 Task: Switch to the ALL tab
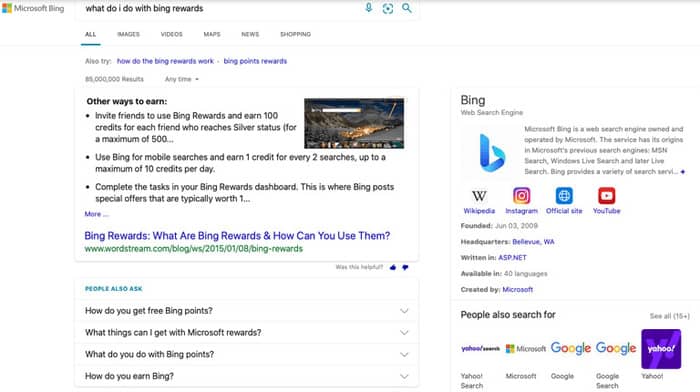point(91,34)
